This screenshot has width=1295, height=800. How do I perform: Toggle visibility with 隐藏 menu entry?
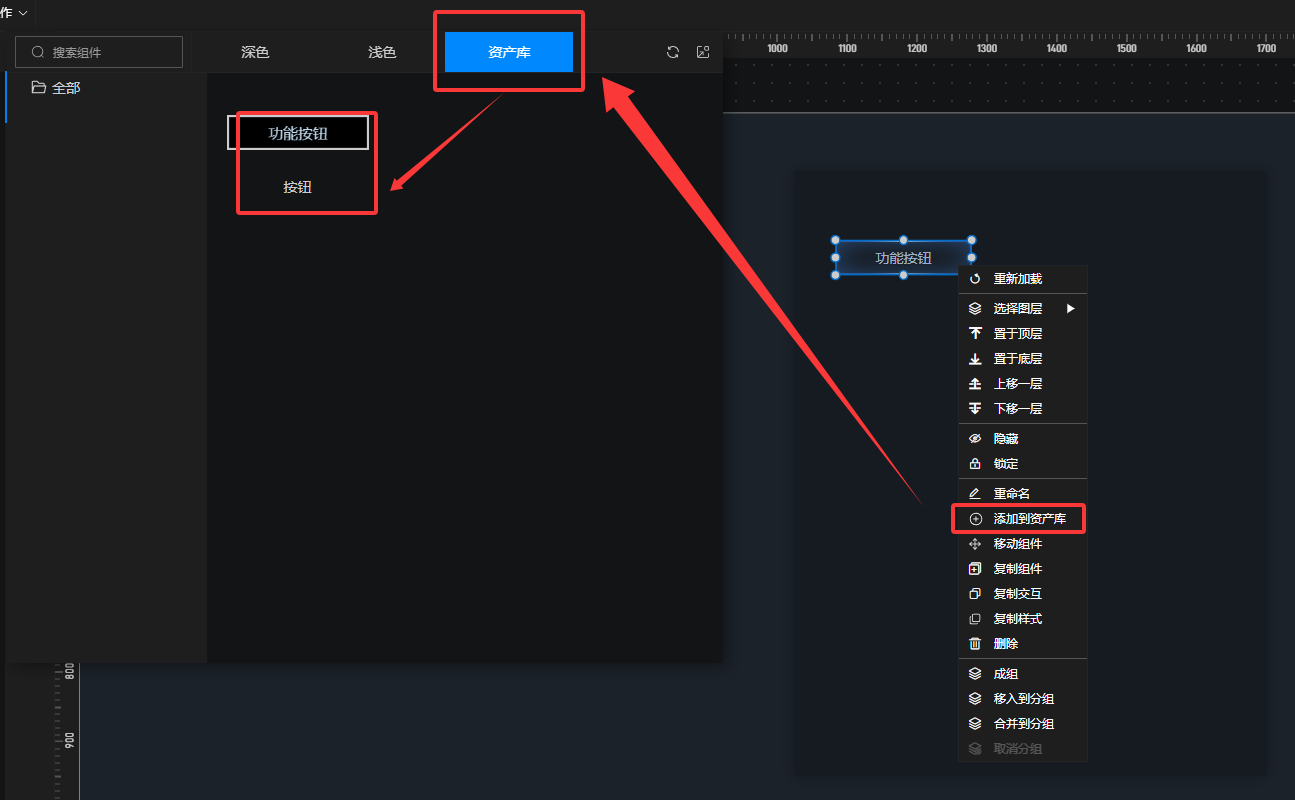[x=1005, y=439]
